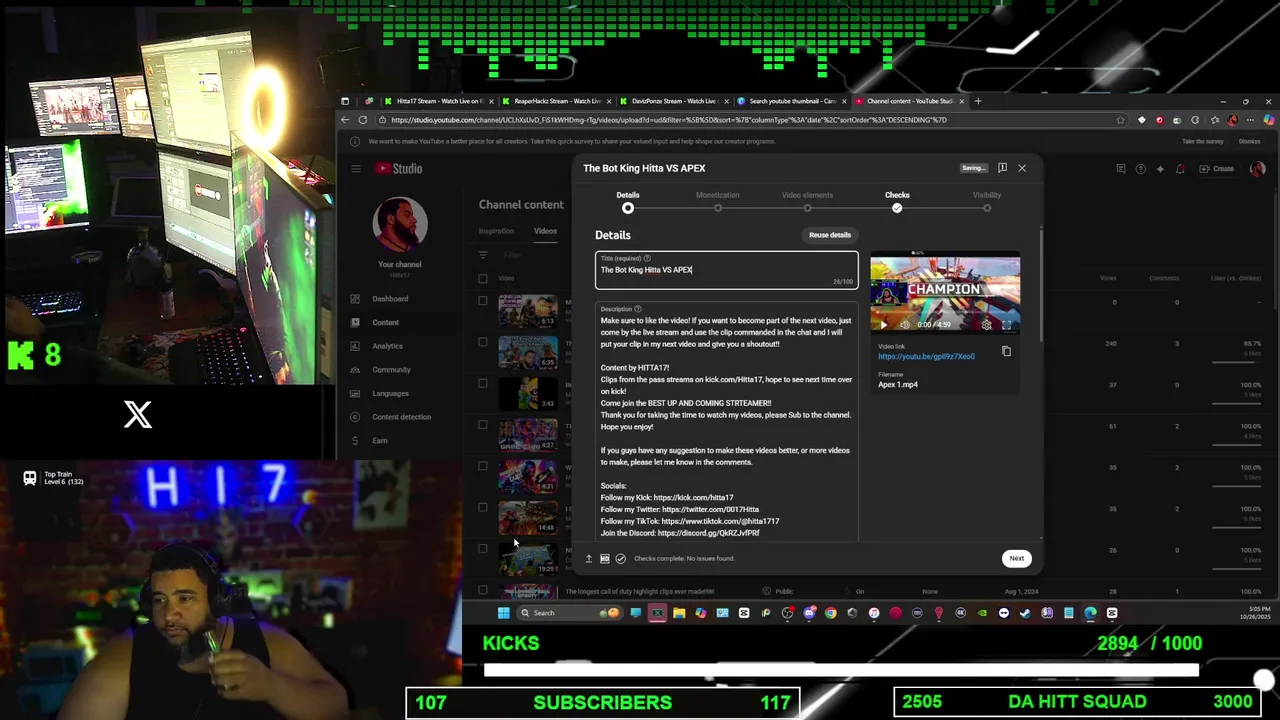Open Content detection in the sidebar
The width and height of the screenshot is (1280, 720).
tap(401, 417)
